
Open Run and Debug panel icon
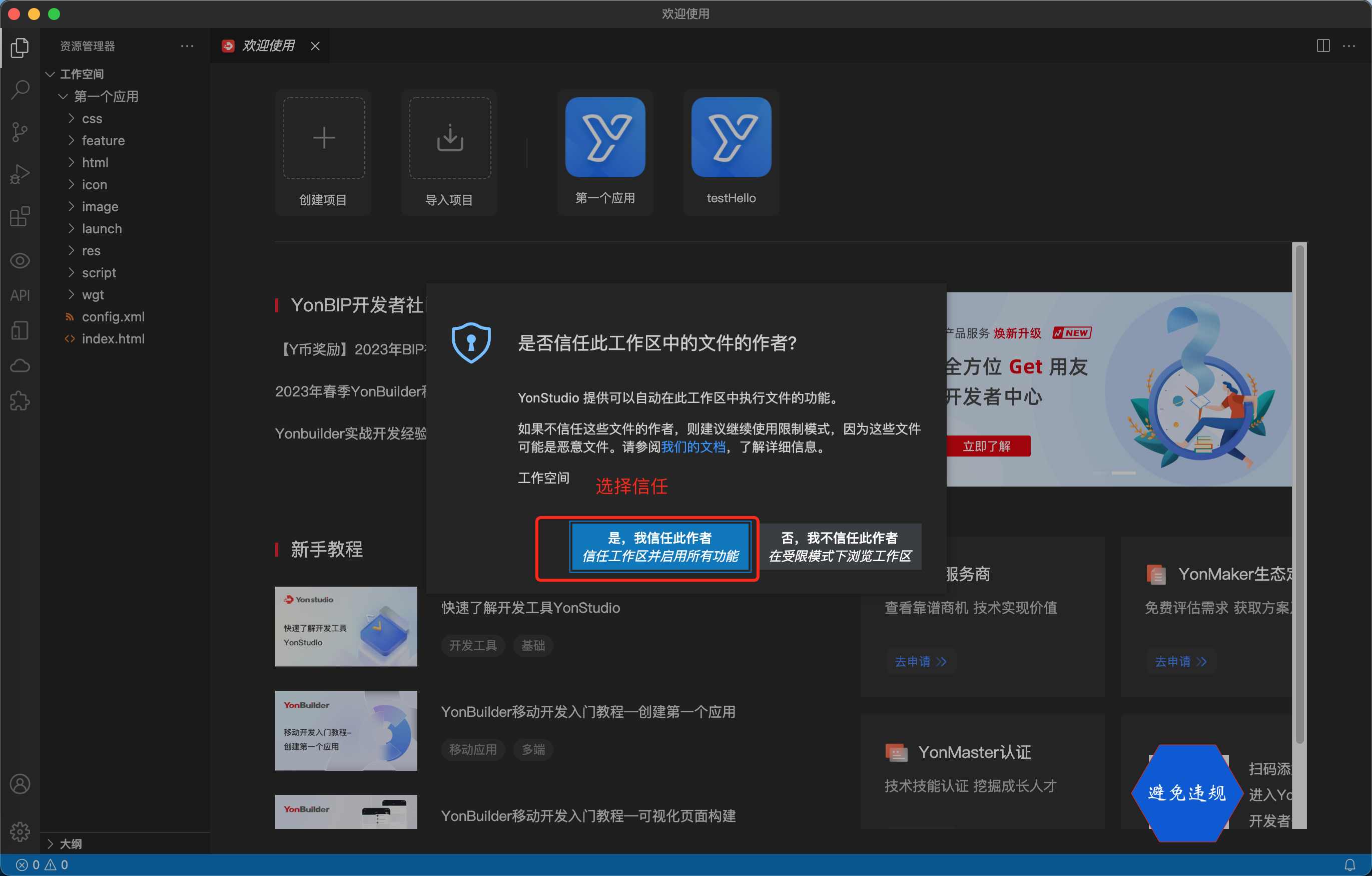(21, 174)
